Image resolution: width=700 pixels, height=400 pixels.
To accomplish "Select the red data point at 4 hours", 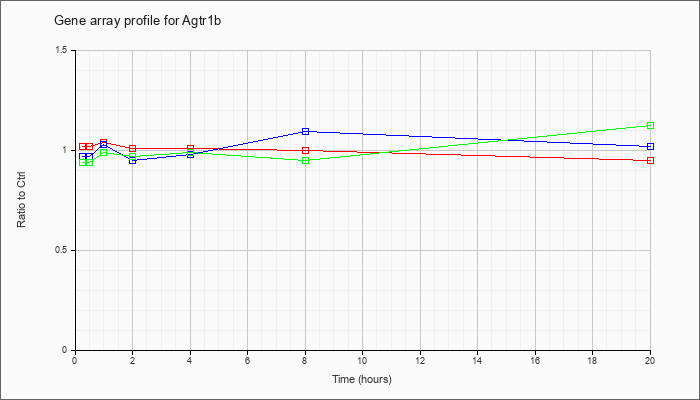I will tap(190, 148).
